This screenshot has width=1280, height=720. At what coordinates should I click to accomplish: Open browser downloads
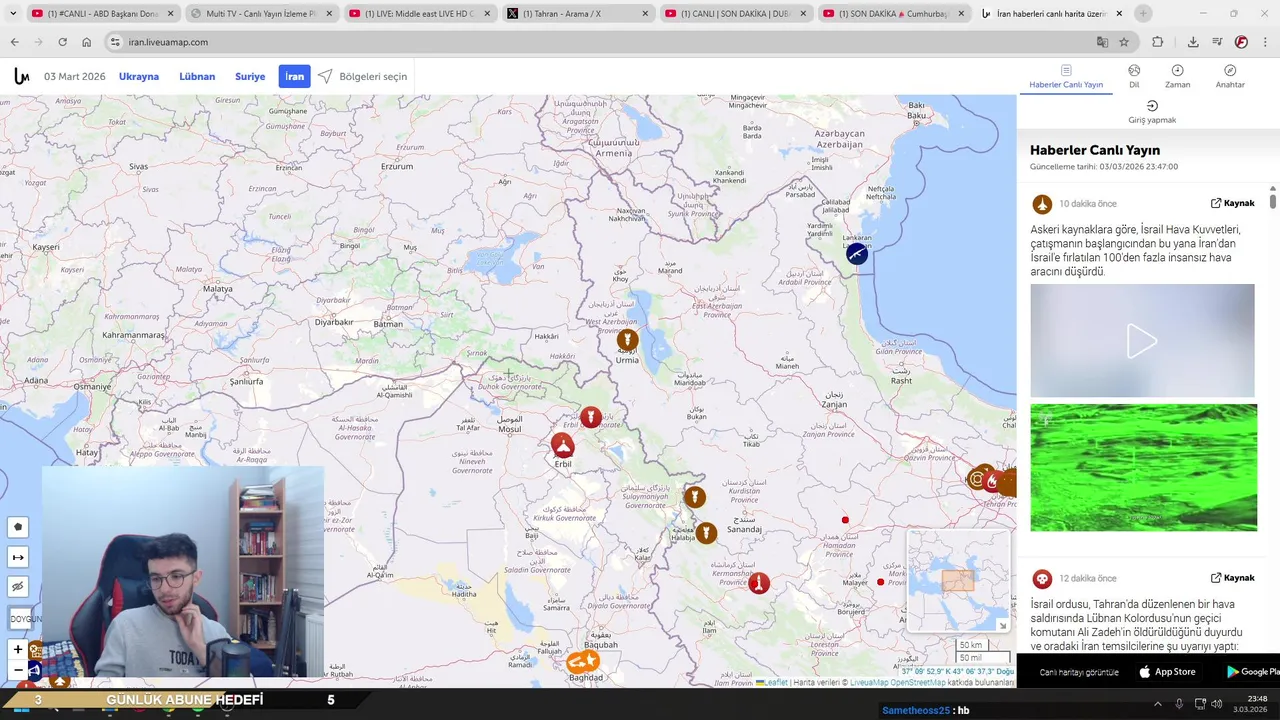1193,42
